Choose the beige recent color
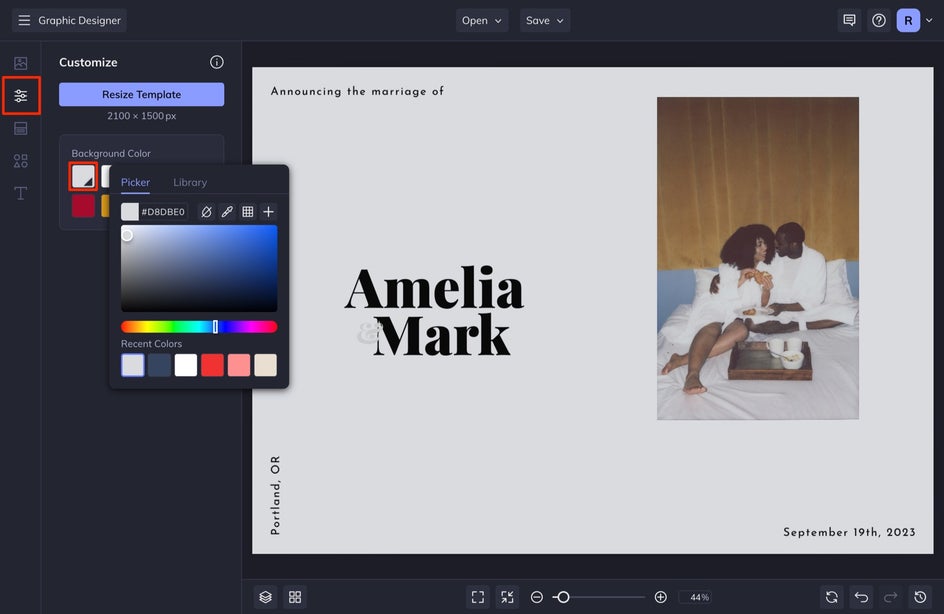The width and height of the screenshot is (944, 614). pyautogui.click(x=266, y=365)
